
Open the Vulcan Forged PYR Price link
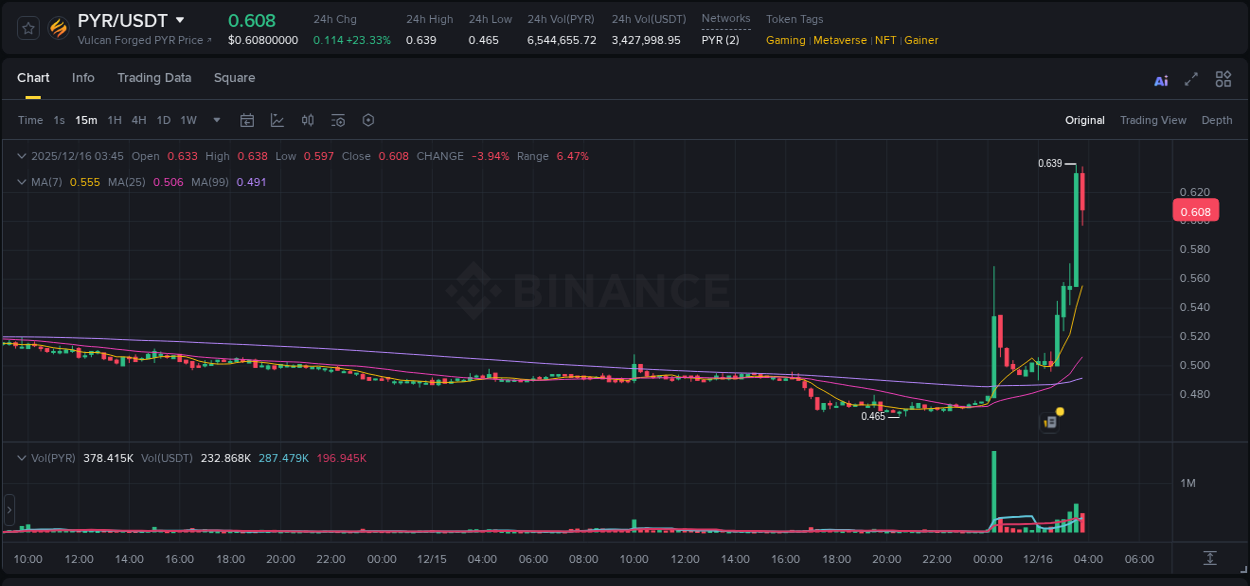tap(143, 40)
